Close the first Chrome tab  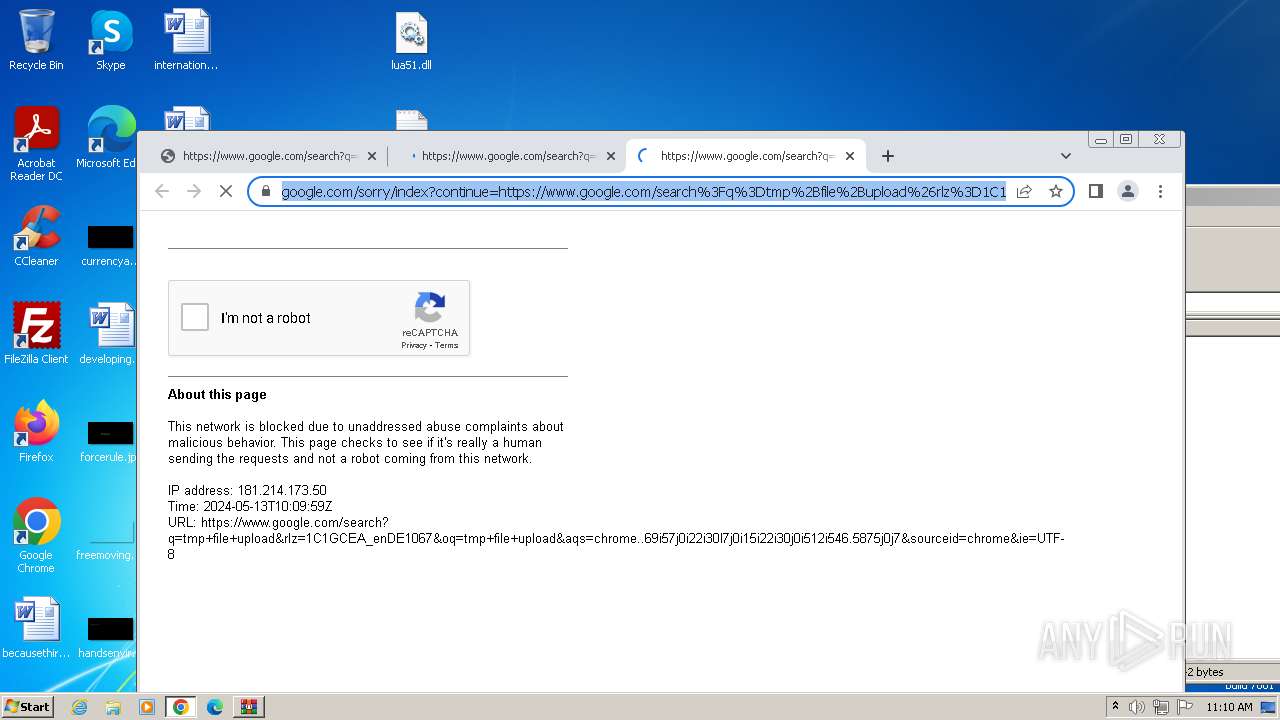point(372,156)
